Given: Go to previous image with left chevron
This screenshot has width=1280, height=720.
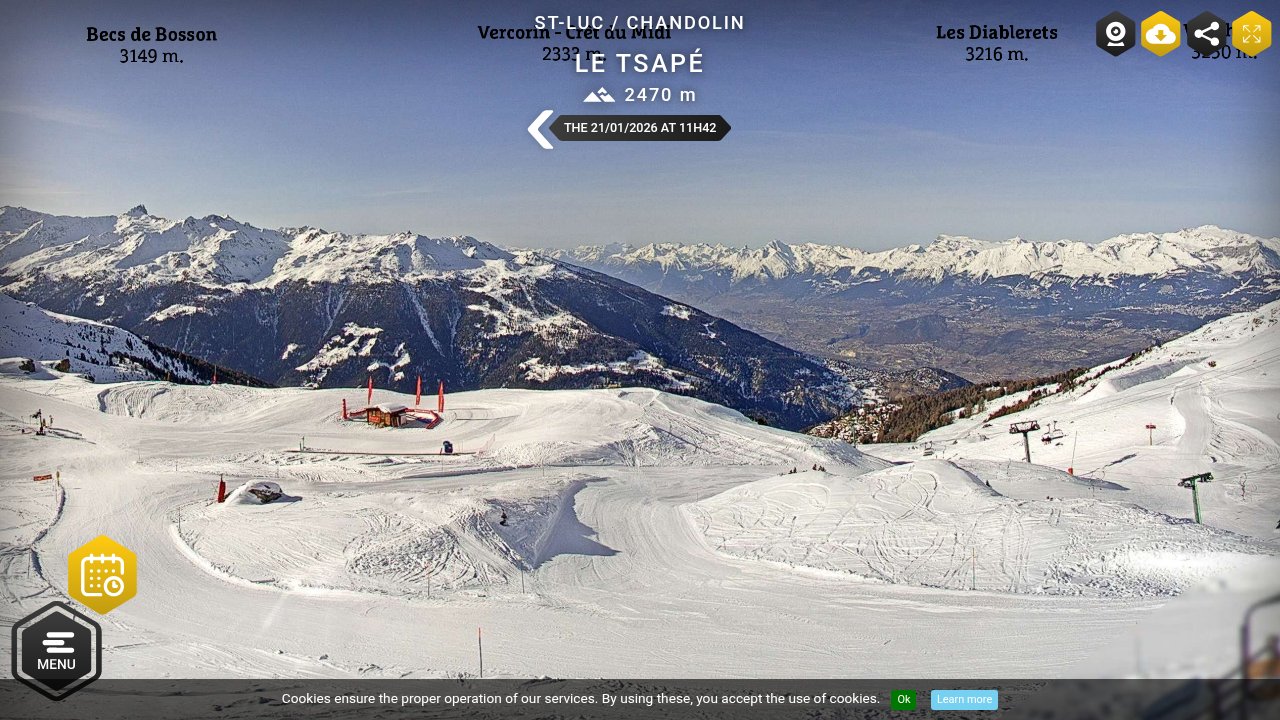Looking at the screenshot, I should pos(540,129).
